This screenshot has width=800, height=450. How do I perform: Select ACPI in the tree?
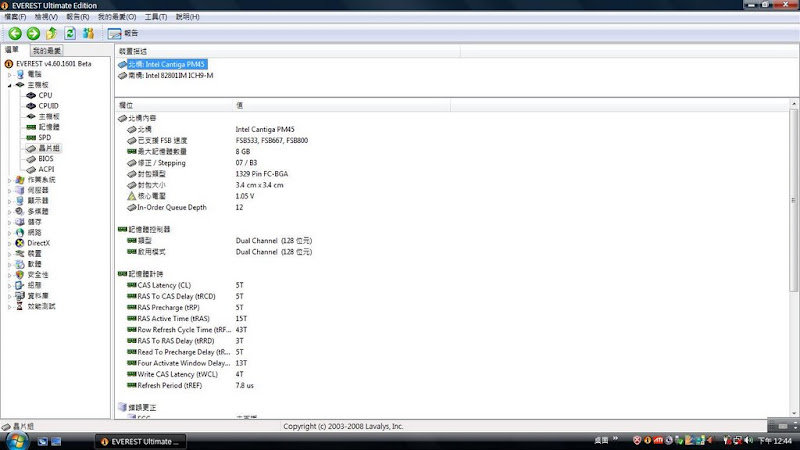46,169
